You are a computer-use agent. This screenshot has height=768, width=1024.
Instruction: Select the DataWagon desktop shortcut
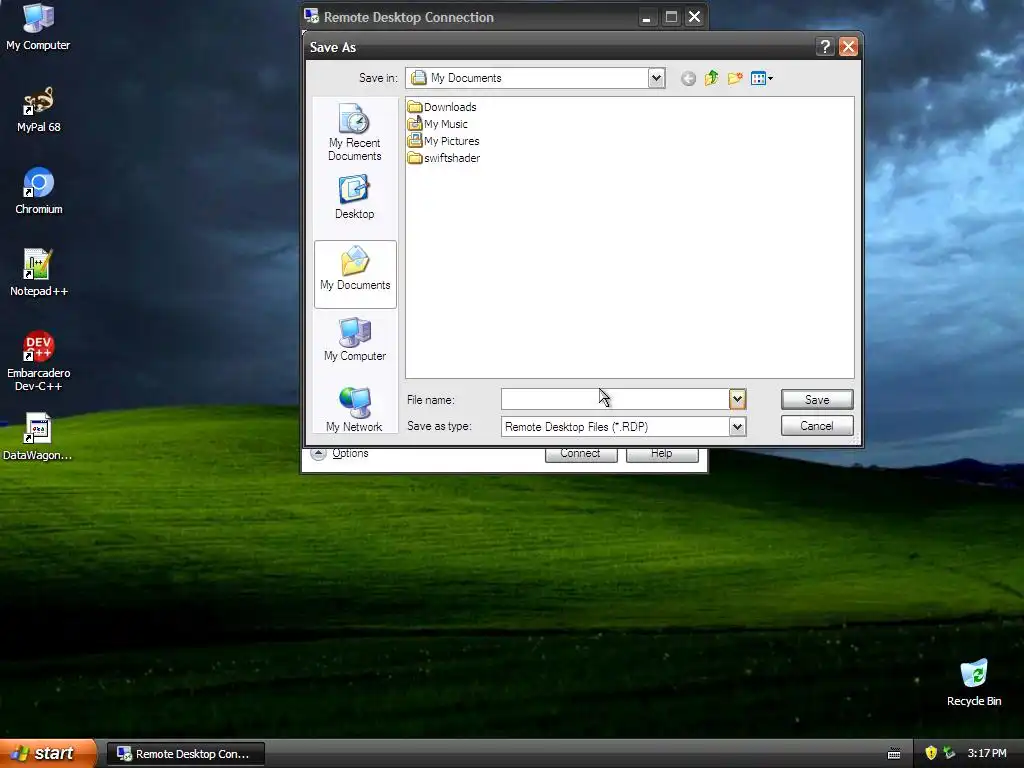click(38, 437)
